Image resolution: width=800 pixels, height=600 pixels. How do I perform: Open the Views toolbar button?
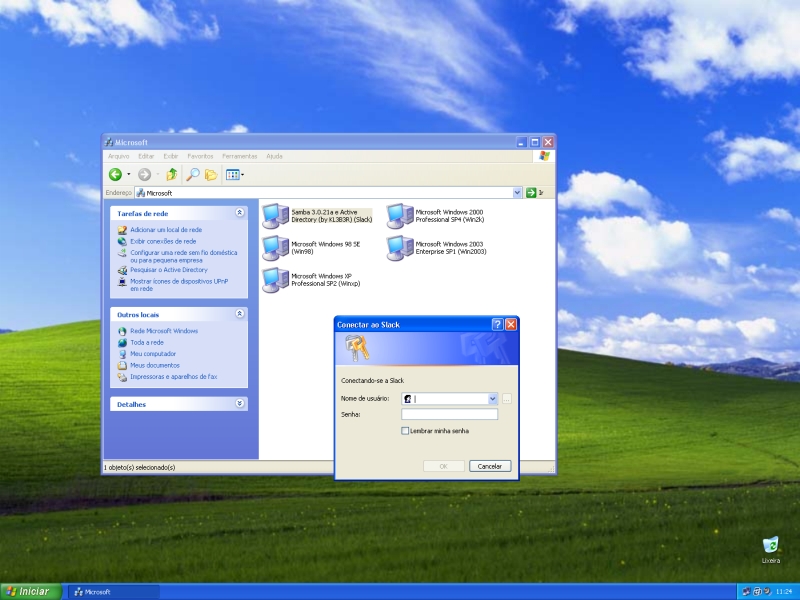pos(235,174)
